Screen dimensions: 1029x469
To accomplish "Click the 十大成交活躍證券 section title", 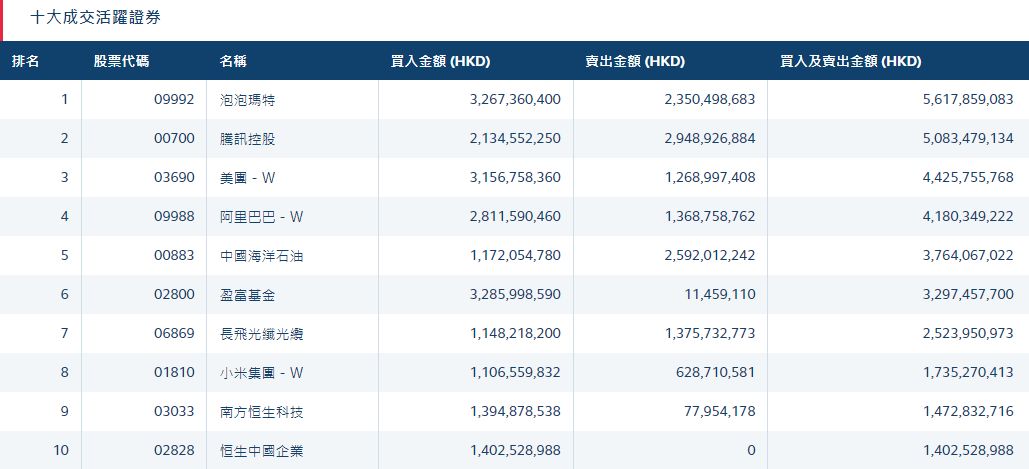I will click(95, 18).
